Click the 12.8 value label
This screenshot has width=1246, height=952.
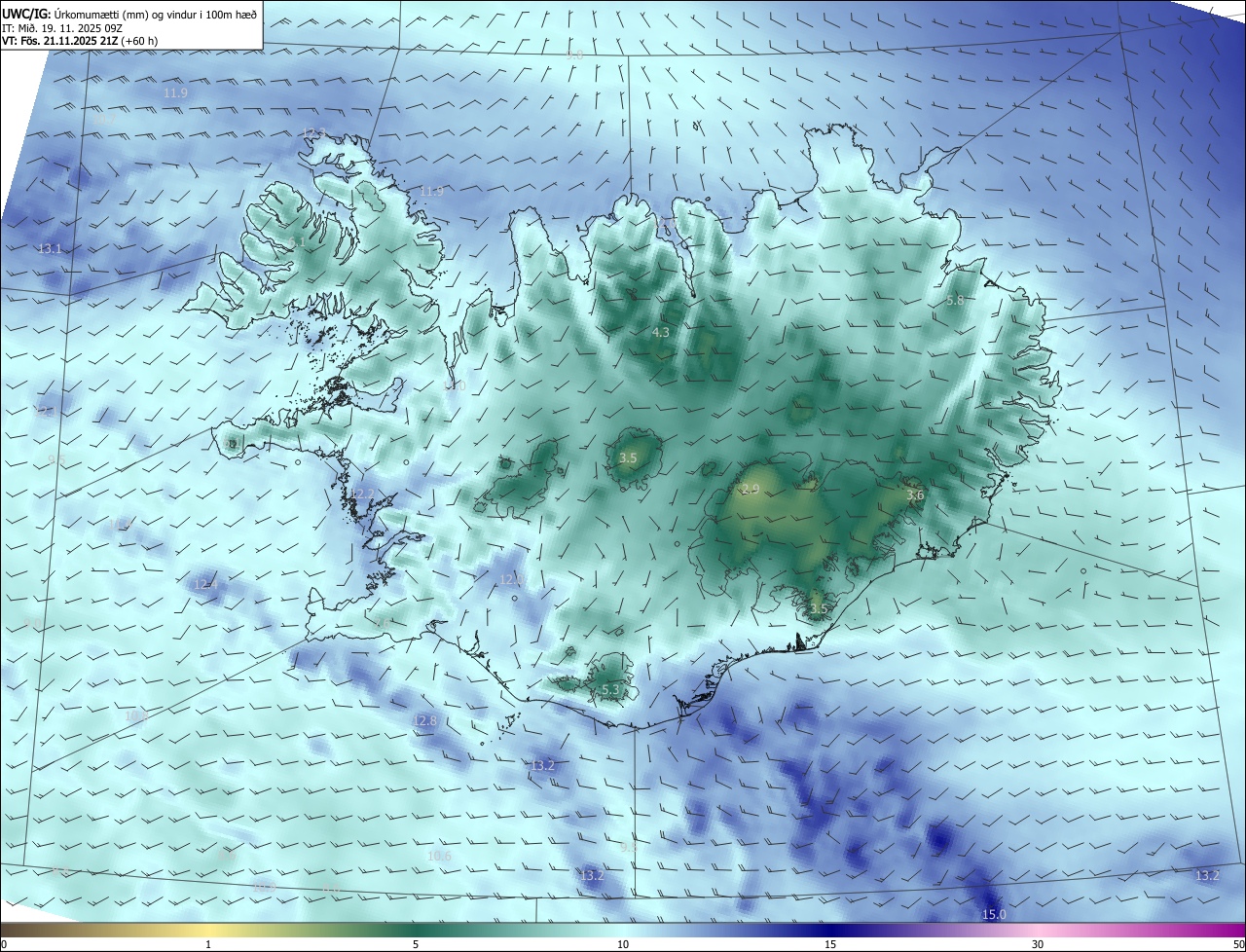pyautogui.click(x=424, y=720)
